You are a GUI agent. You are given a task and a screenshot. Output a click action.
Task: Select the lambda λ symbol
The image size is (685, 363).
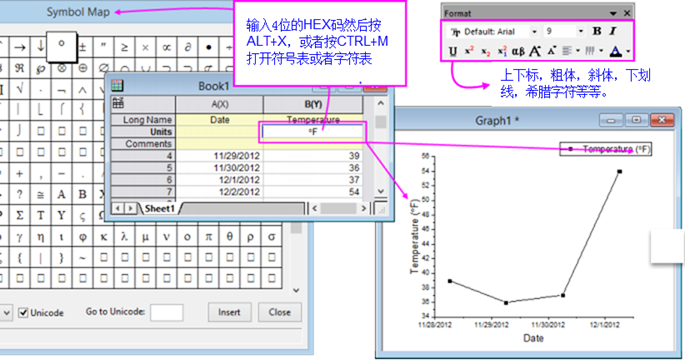pyautogui.click(x=125, y=236)
